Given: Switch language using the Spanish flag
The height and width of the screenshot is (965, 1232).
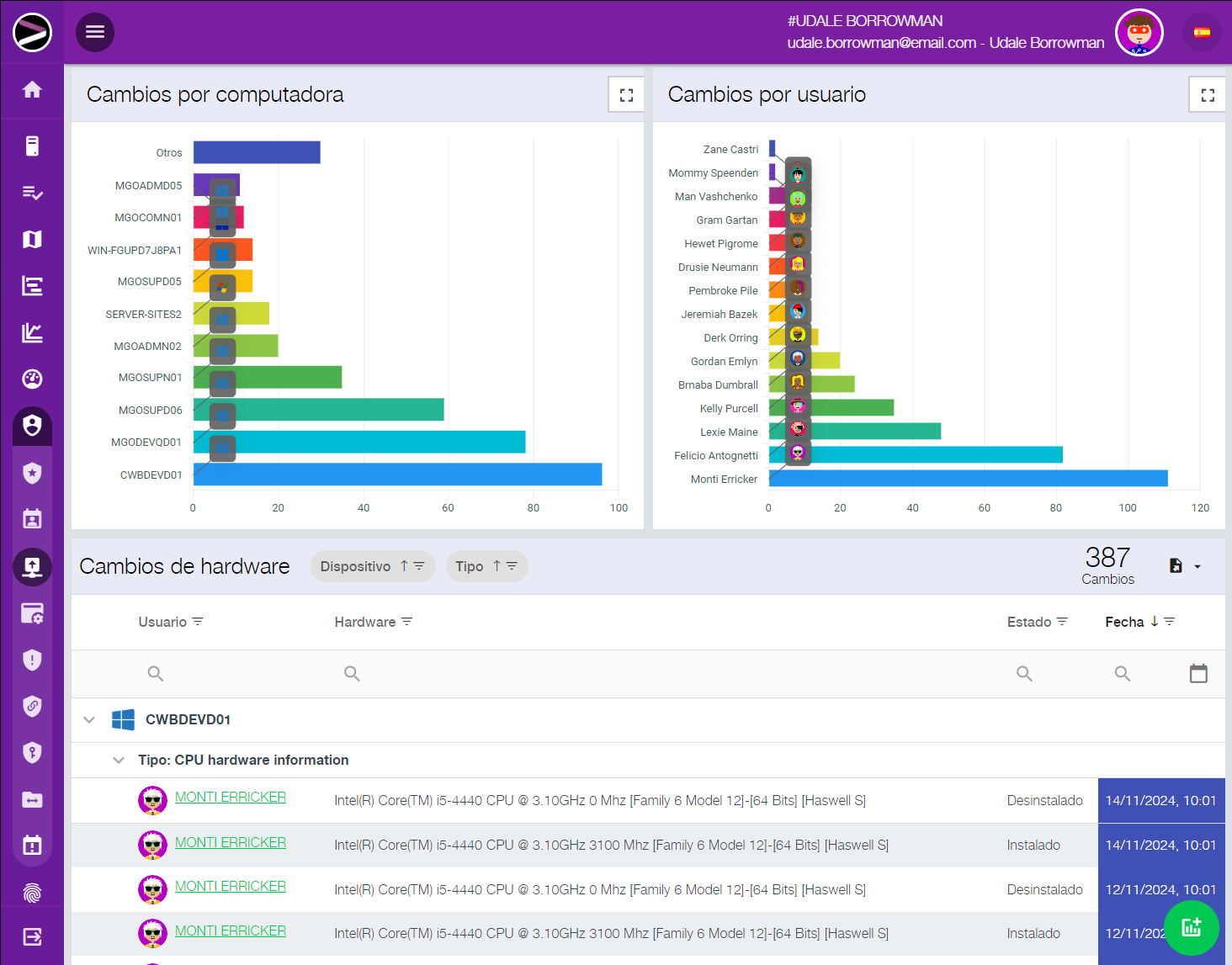Looking at the screenshot, I should (1202, 33).
